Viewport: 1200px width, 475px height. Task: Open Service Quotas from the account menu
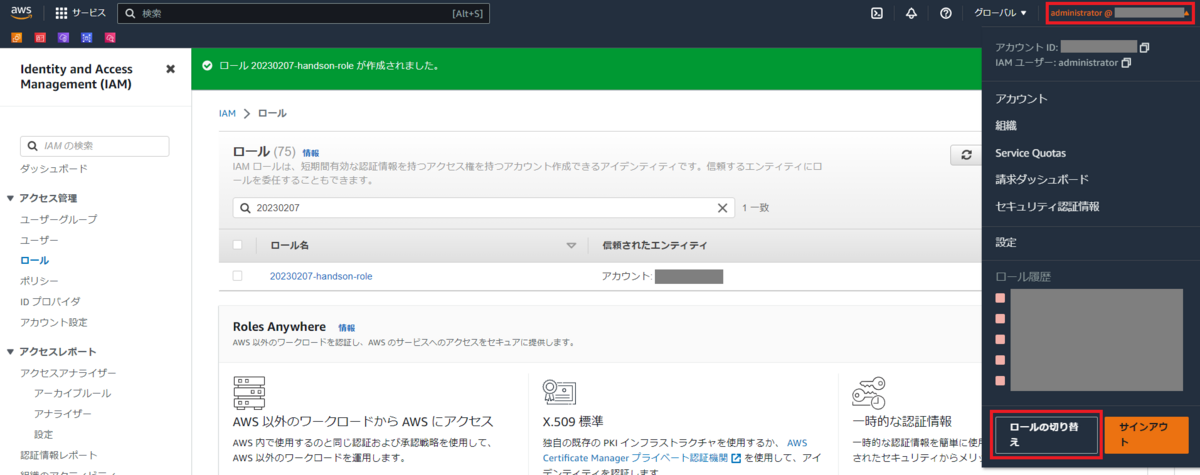(1030, 153)
